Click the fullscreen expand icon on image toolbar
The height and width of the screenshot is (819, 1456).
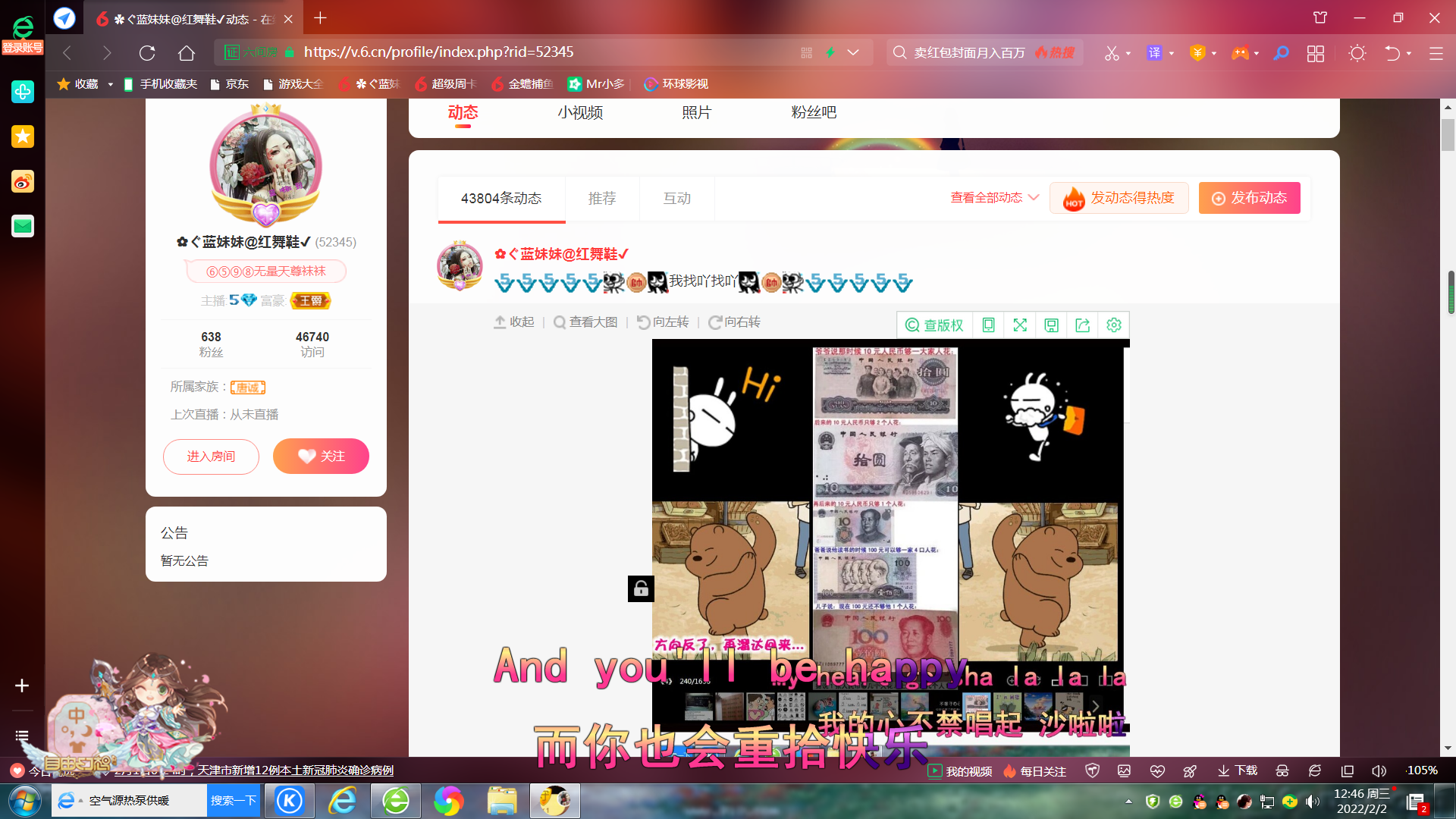point(1020,325)
